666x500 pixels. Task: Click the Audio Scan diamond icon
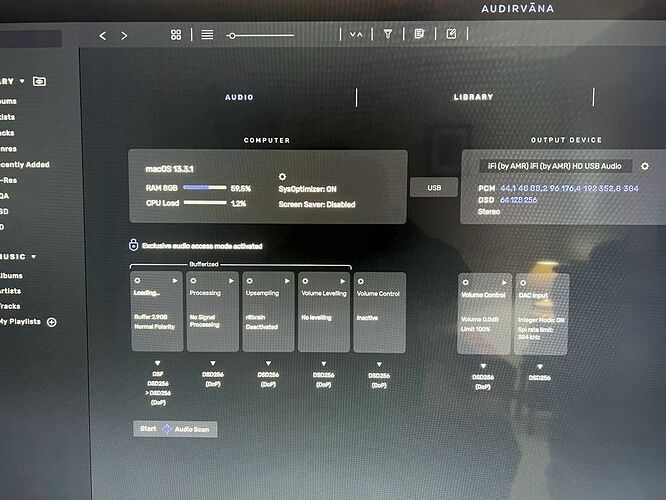point(167,429)
